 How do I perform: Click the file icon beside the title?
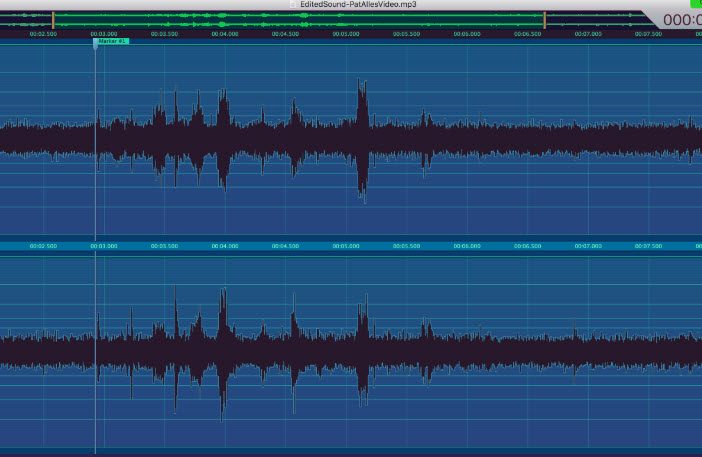click(x=293, y=4)
